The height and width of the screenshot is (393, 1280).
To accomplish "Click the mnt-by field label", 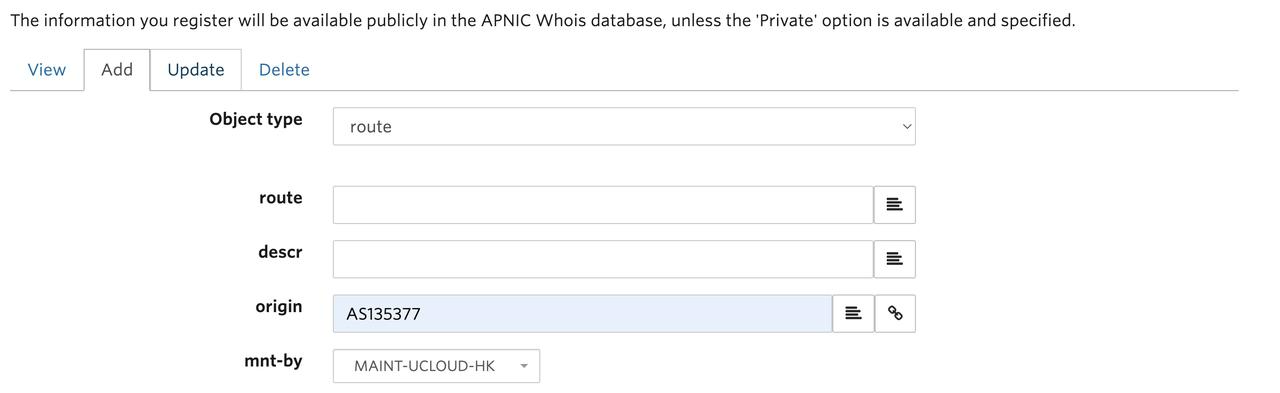I will pos(273,360).
